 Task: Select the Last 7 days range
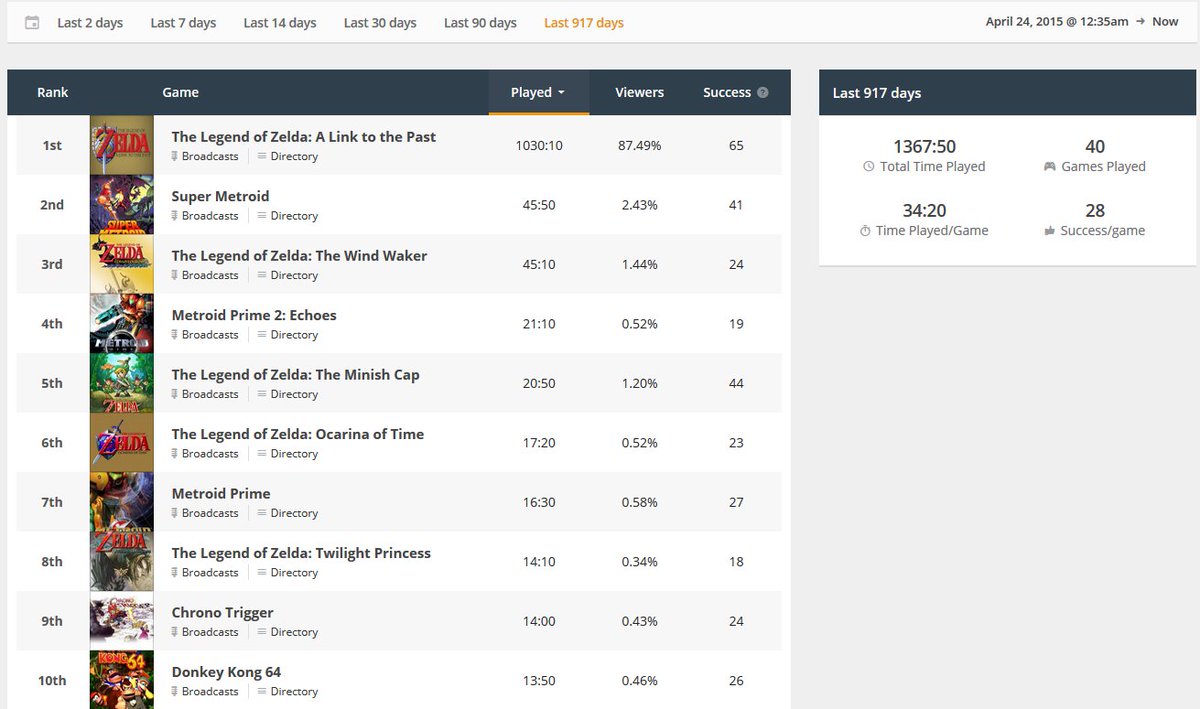coord(183,22)
